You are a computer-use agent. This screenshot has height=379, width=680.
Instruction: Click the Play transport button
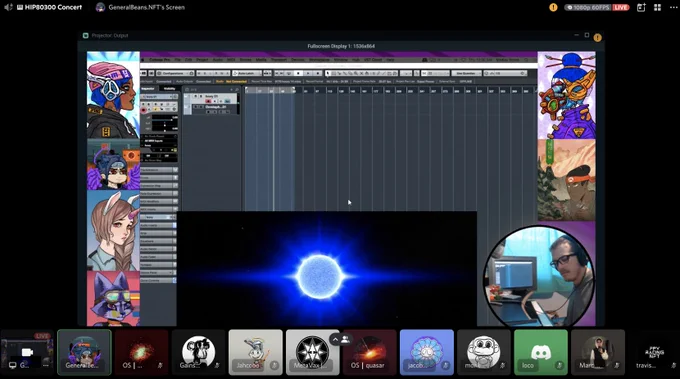308,73
